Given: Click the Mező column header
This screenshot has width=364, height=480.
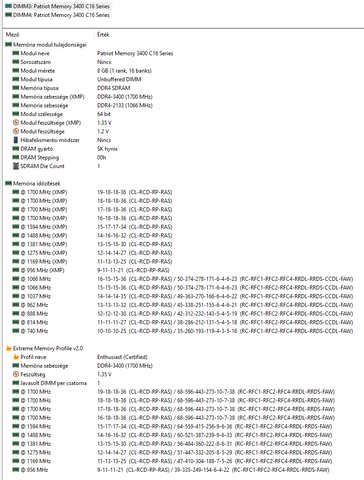Looking at the screenshot, I should tap(13, 34).
